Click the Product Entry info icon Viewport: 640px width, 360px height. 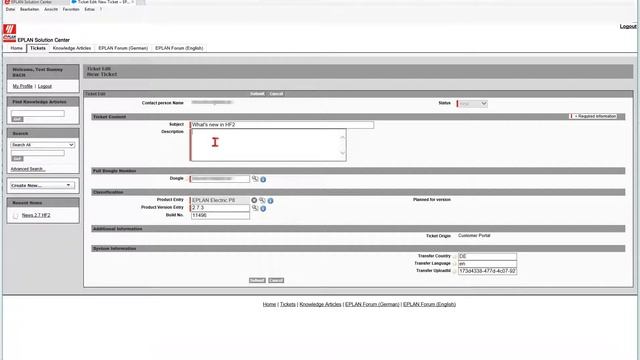(270, 201)
